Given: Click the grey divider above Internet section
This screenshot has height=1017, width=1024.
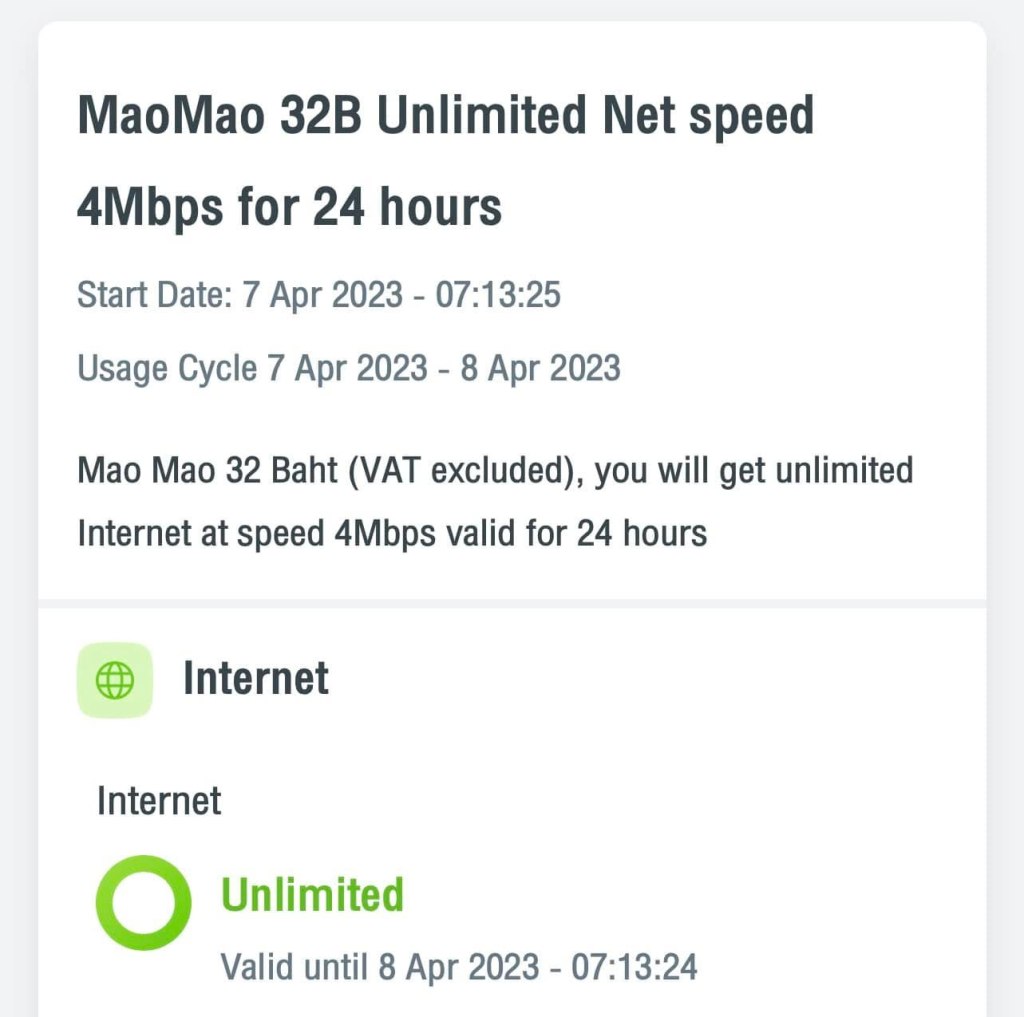Looking at the screenshot, I should tap(512, 603).
